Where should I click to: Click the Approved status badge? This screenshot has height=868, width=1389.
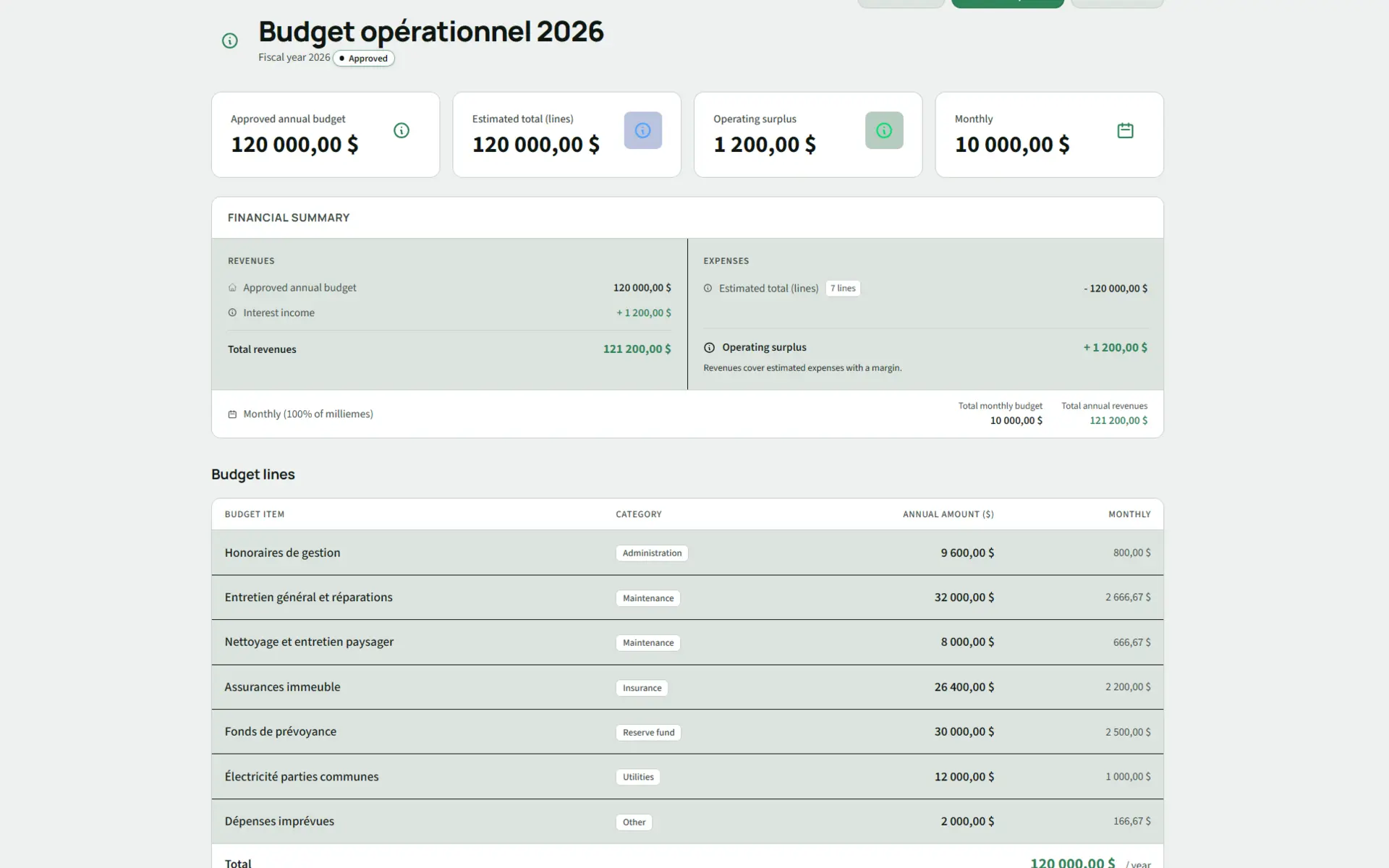[x=364, y=58]
